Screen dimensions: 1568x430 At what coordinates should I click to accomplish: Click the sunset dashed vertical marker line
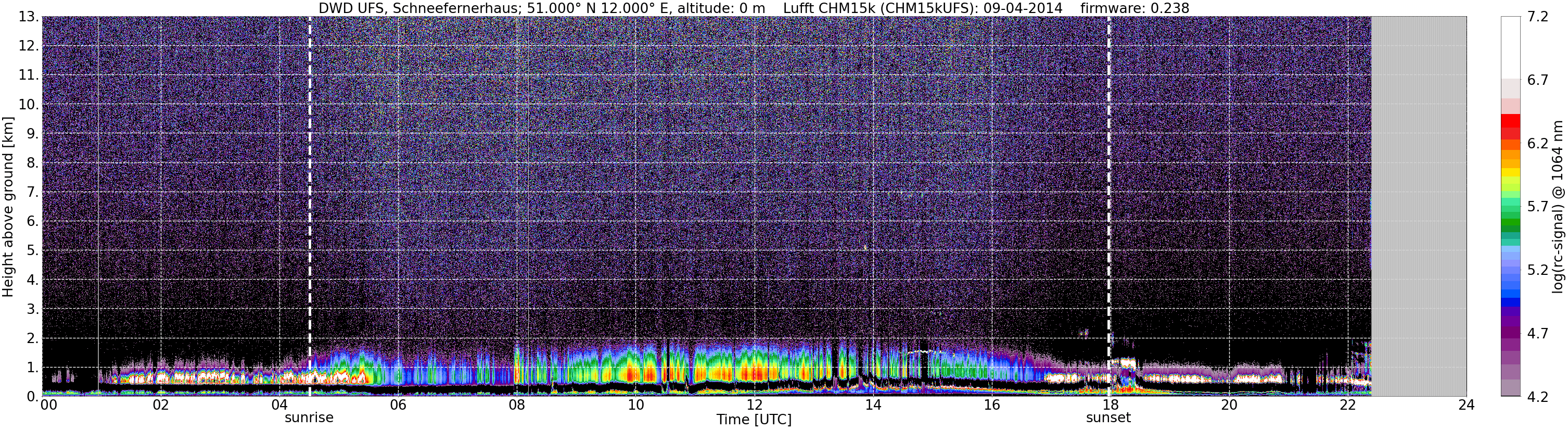[1109, 207]
